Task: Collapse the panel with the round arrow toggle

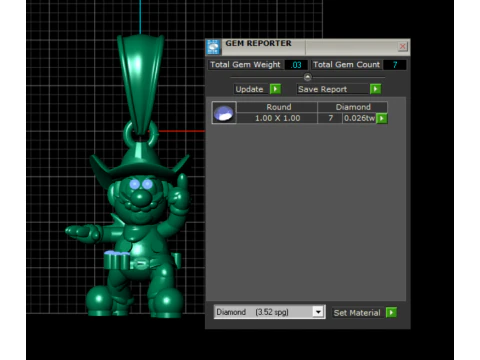Action: coord(308,77)
